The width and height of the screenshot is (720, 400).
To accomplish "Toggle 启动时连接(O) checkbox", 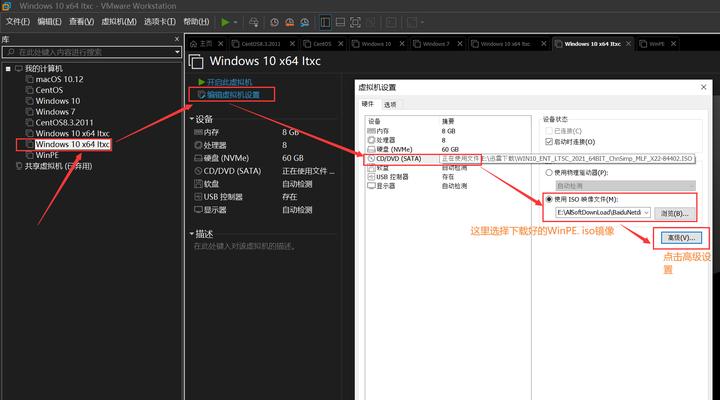I will click(x=549, y=142).
